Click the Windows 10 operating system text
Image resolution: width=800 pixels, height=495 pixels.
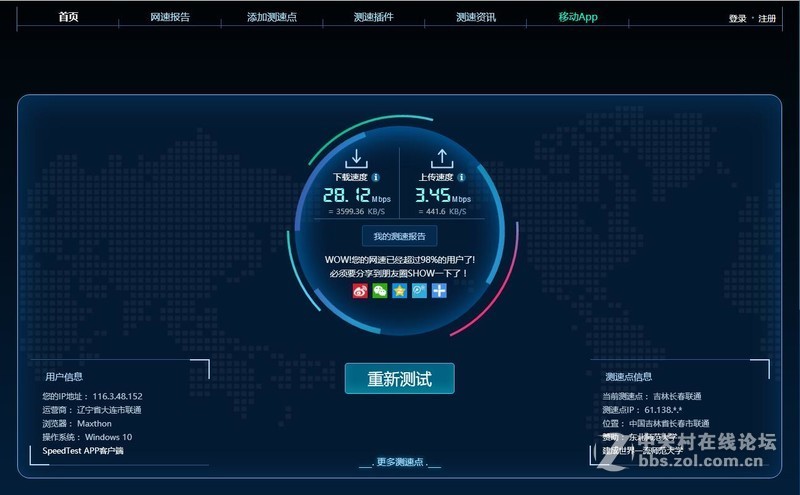[109, 437]
